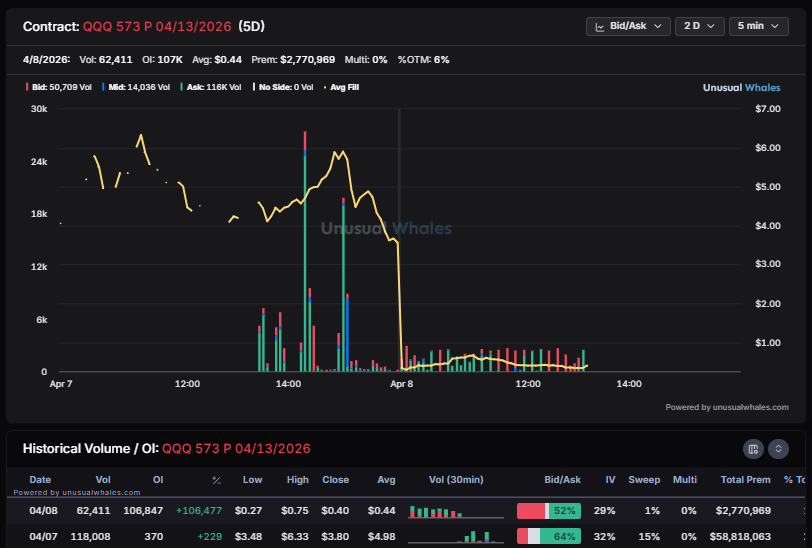812x548 pixels.
Task: Sort table by Total Prem column
Action: 746,480
